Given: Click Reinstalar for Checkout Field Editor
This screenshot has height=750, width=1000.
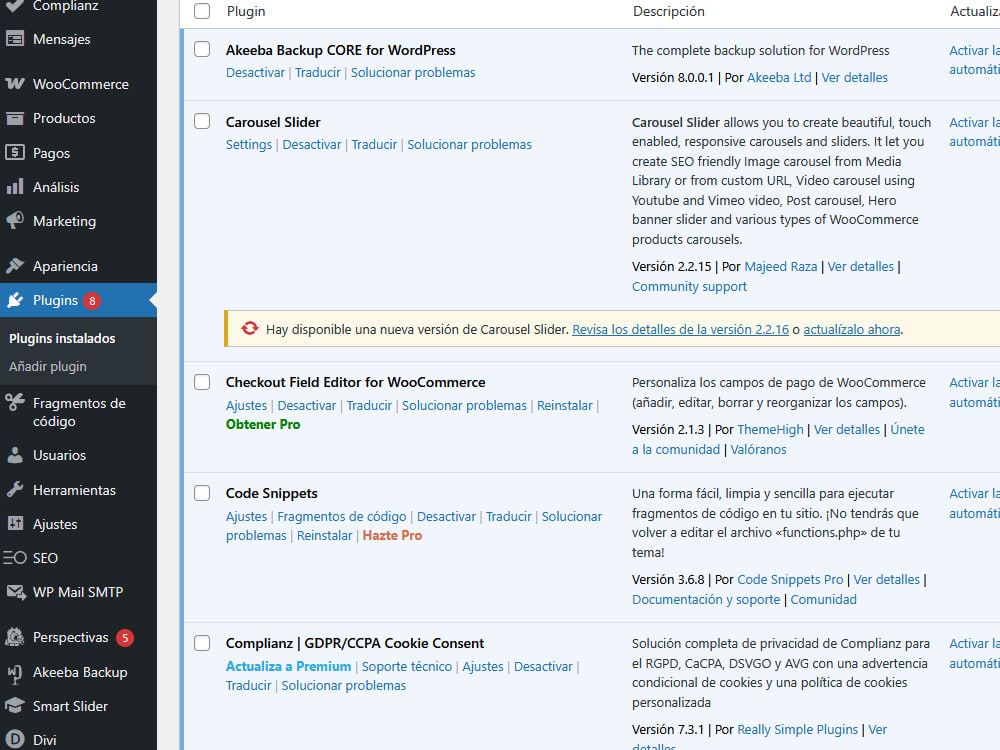Looking at the screenshot, I should [565, 406].
